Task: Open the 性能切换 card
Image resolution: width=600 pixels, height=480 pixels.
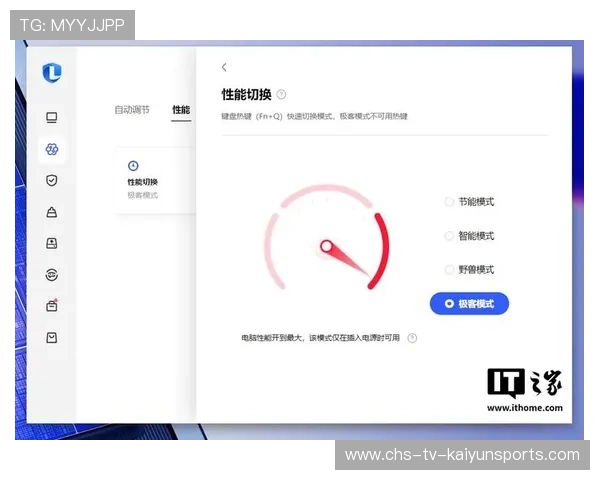Action: (155, 181)
